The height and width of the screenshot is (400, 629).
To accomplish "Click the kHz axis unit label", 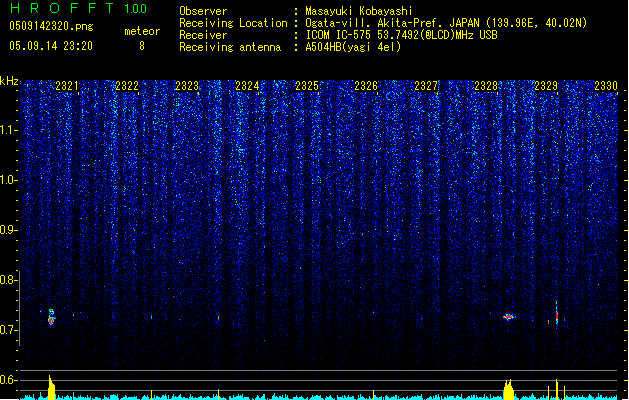I will (x=9, y=81).
